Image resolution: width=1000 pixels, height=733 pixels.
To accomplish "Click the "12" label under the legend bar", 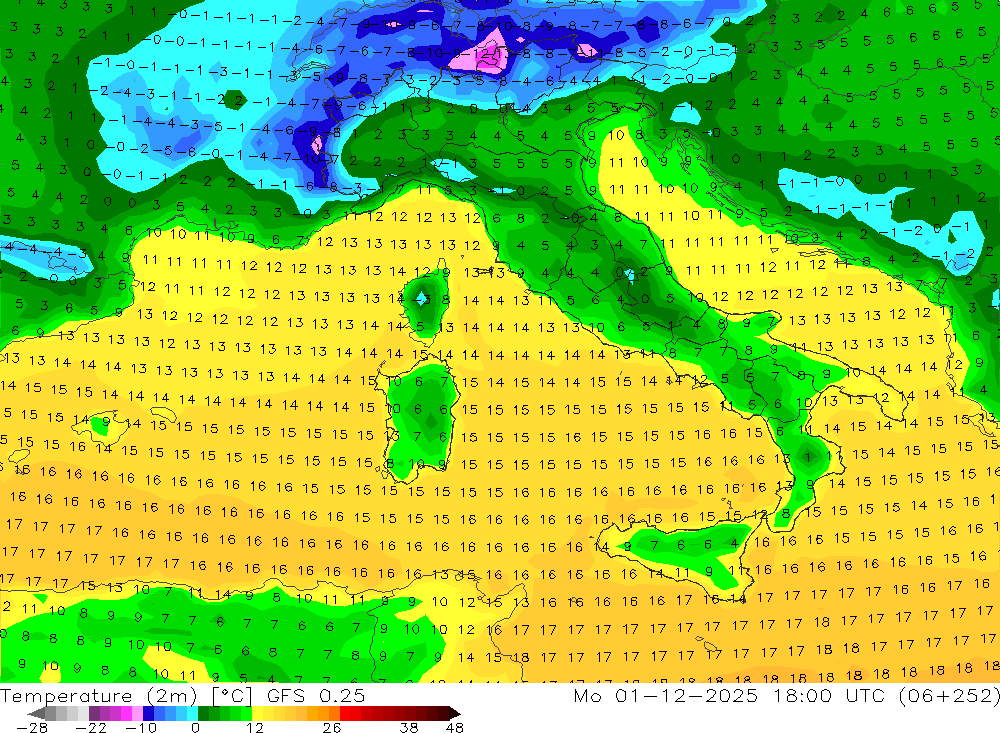I will pos(255,727).
